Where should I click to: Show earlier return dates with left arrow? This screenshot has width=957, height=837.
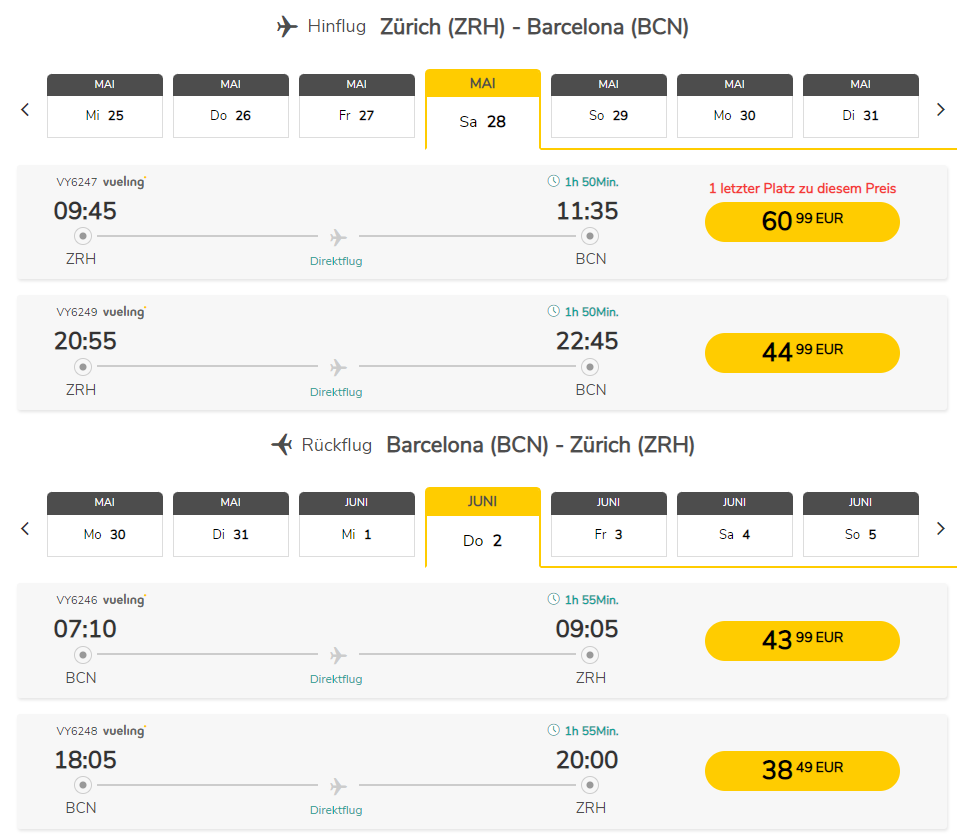26,528
